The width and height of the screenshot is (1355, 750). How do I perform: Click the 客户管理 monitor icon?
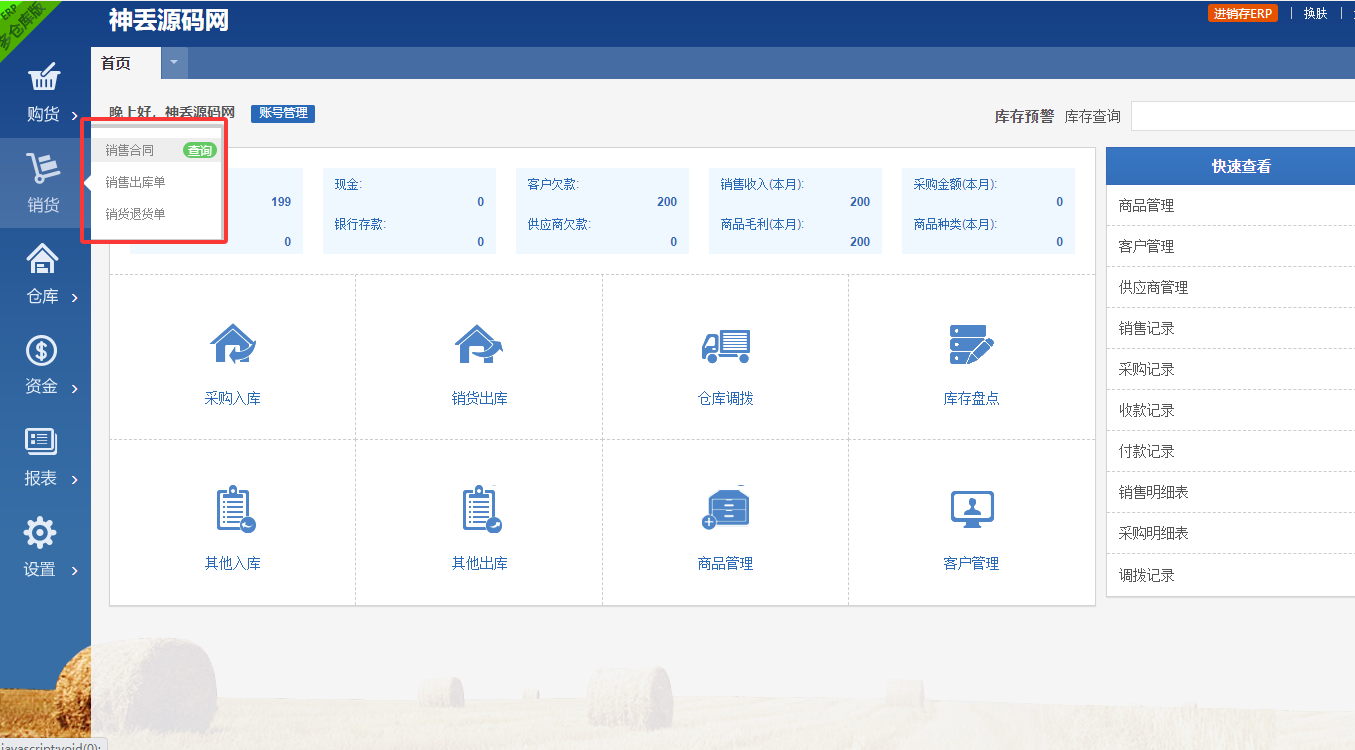pos(971,509)
